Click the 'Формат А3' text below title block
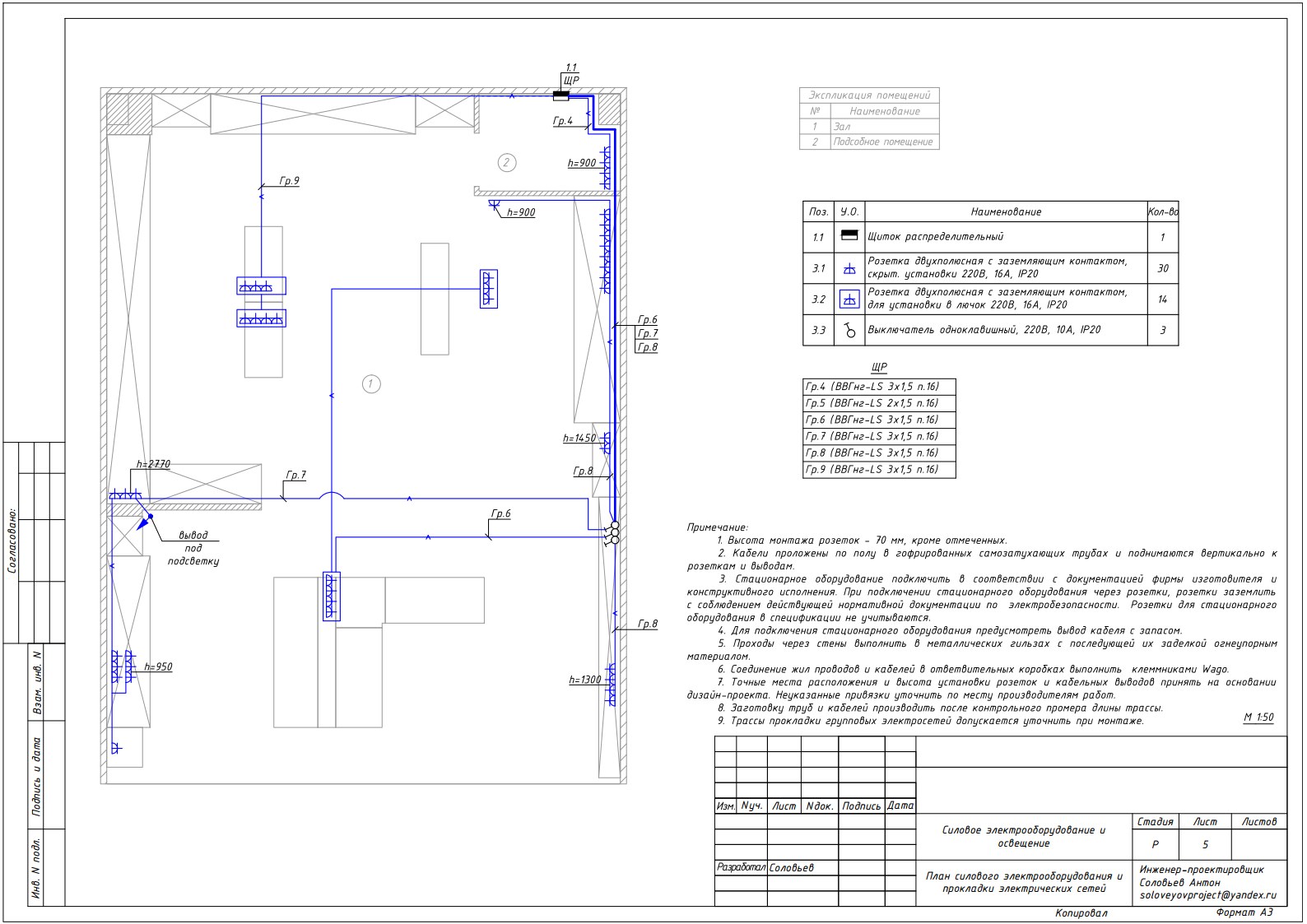The image size is (1307, 924). [1243, 912]
